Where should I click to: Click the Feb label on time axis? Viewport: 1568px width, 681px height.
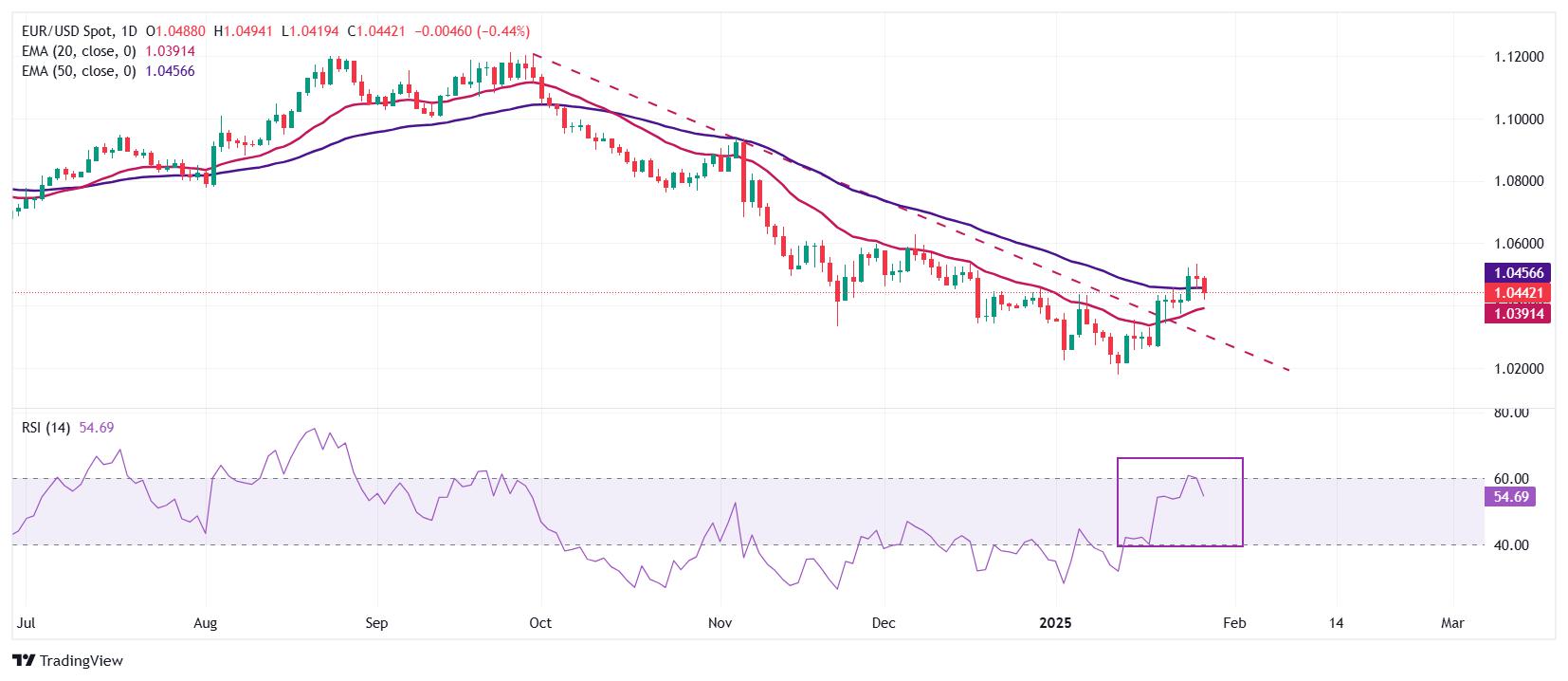1233,623
